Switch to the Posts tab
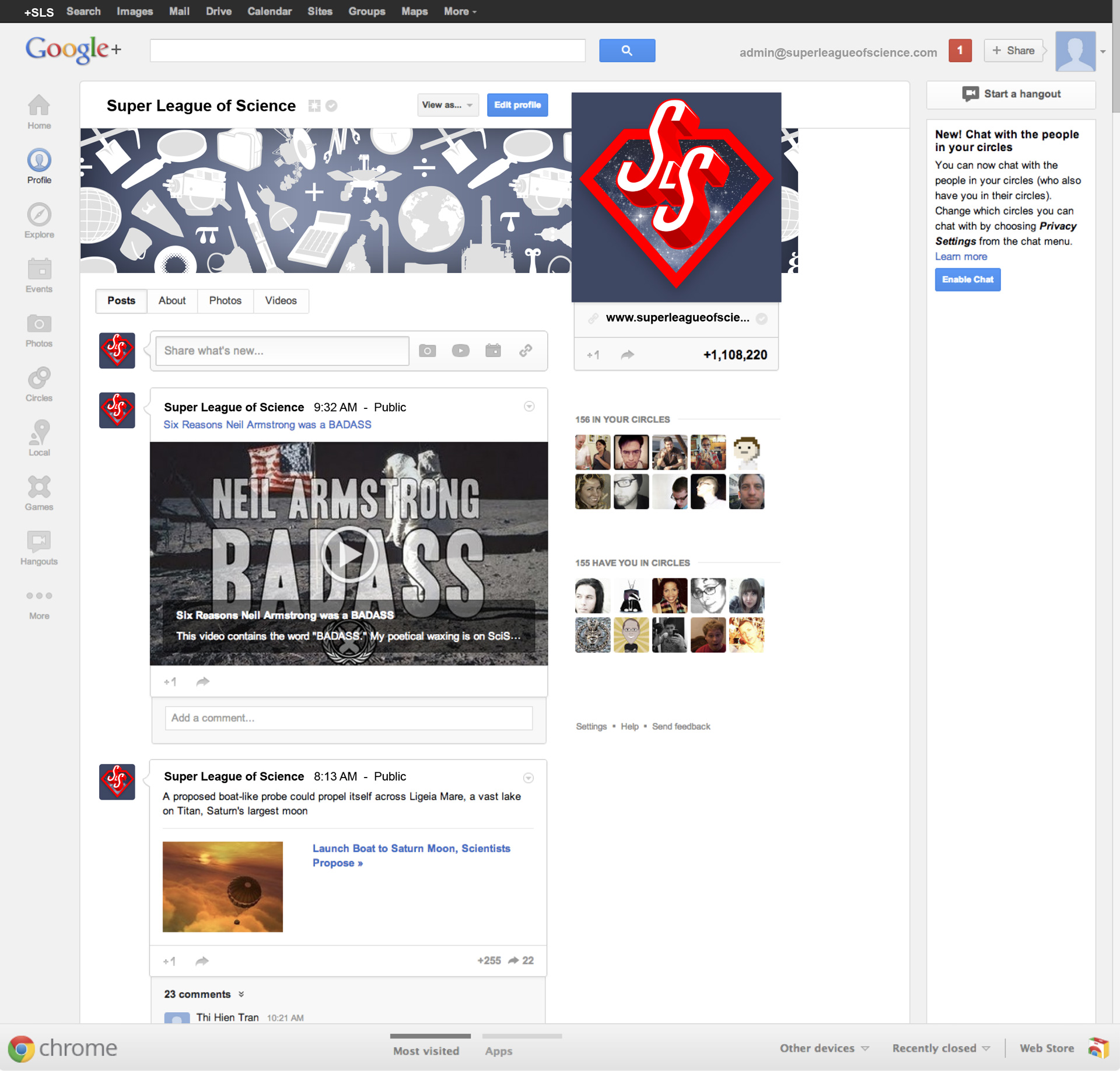The image size is (1120, 1071). [x=121, y=300]
